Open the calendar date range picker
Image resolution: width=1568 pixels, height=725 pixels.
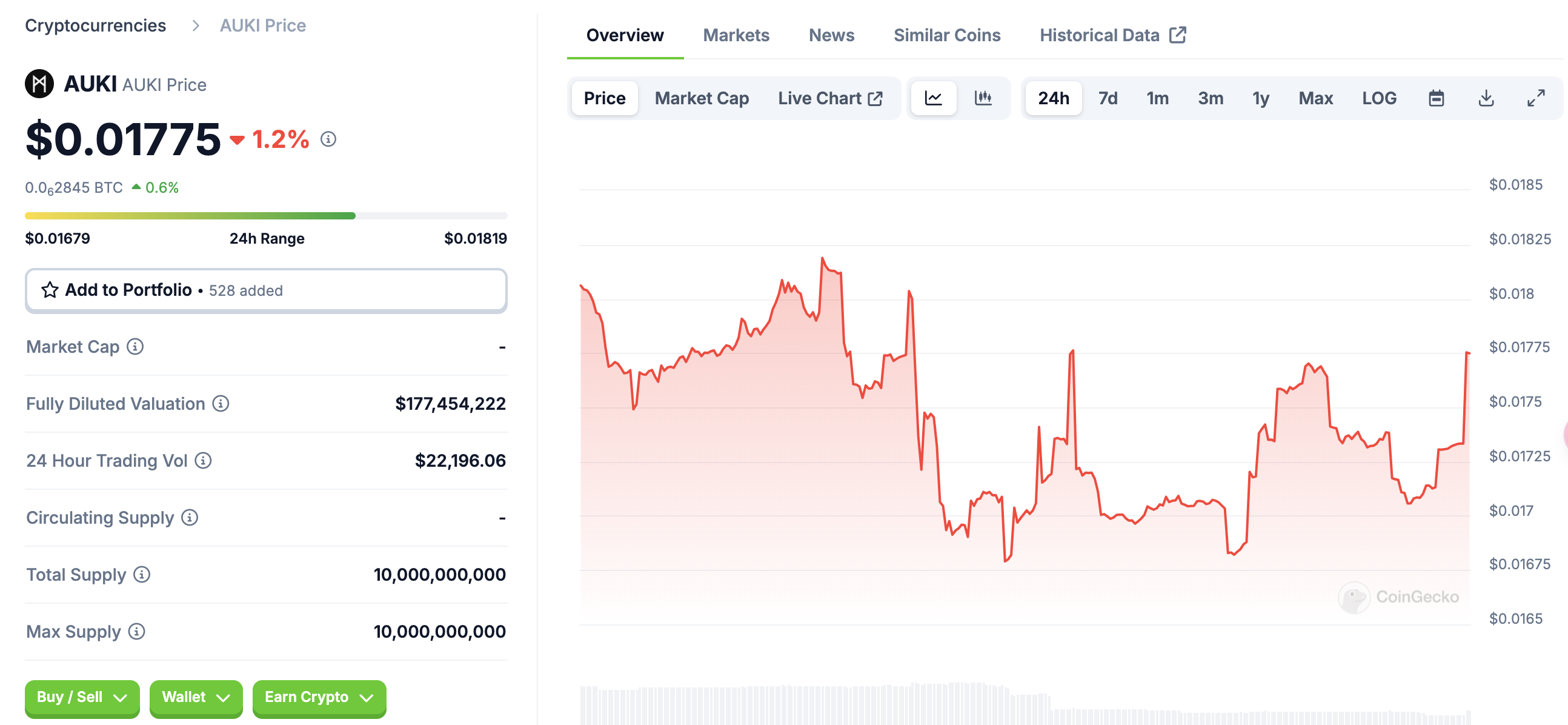click(1436, 98)
